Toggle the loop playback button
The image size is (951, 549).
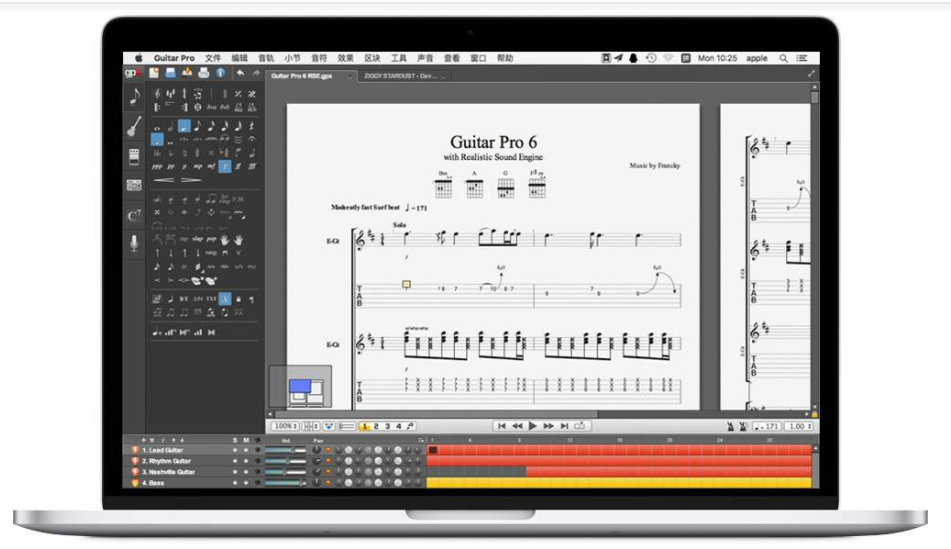point(580,426)
